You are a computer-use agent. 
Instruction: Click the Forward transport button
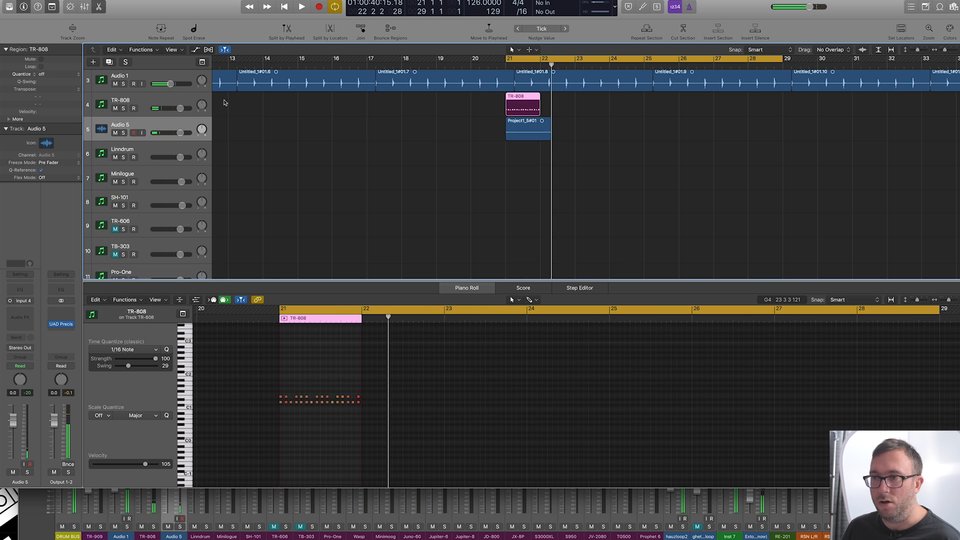pos(267,7)
